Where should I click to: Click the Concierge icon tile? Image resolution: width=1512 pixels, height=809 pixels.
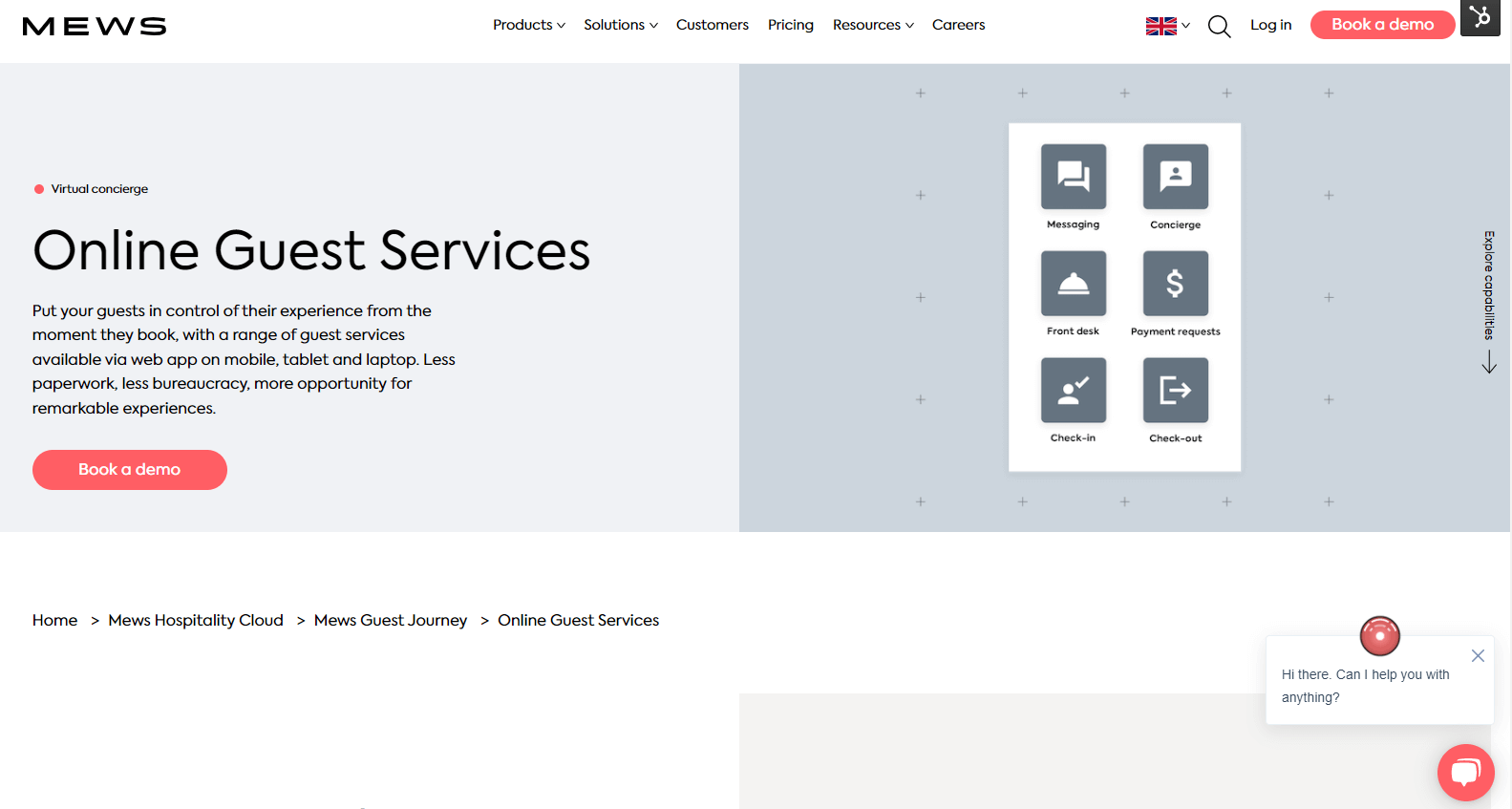(x=1175, y=177)
